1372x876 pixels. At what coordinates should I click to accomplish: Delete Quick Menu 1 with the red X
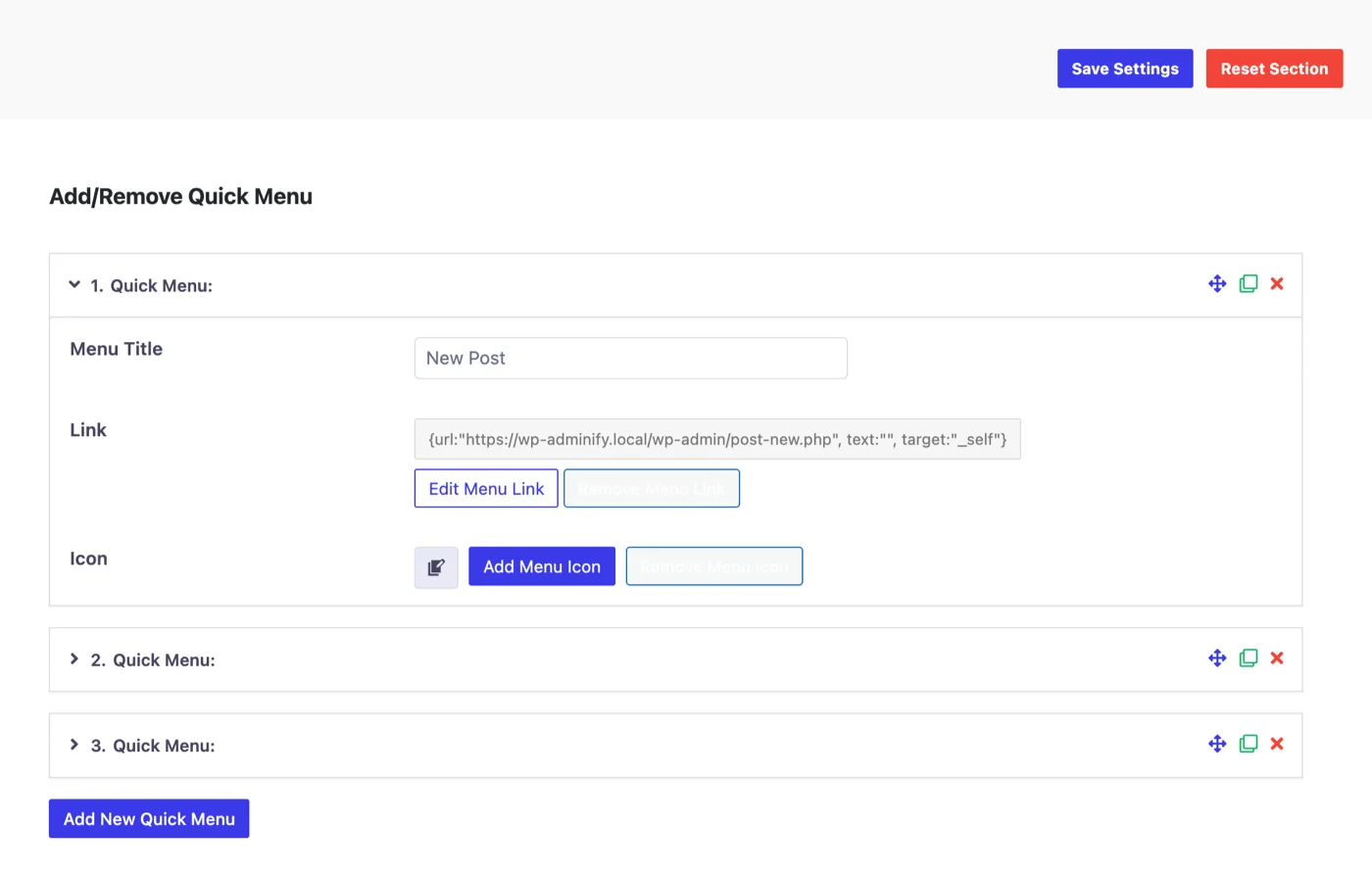1277,283
